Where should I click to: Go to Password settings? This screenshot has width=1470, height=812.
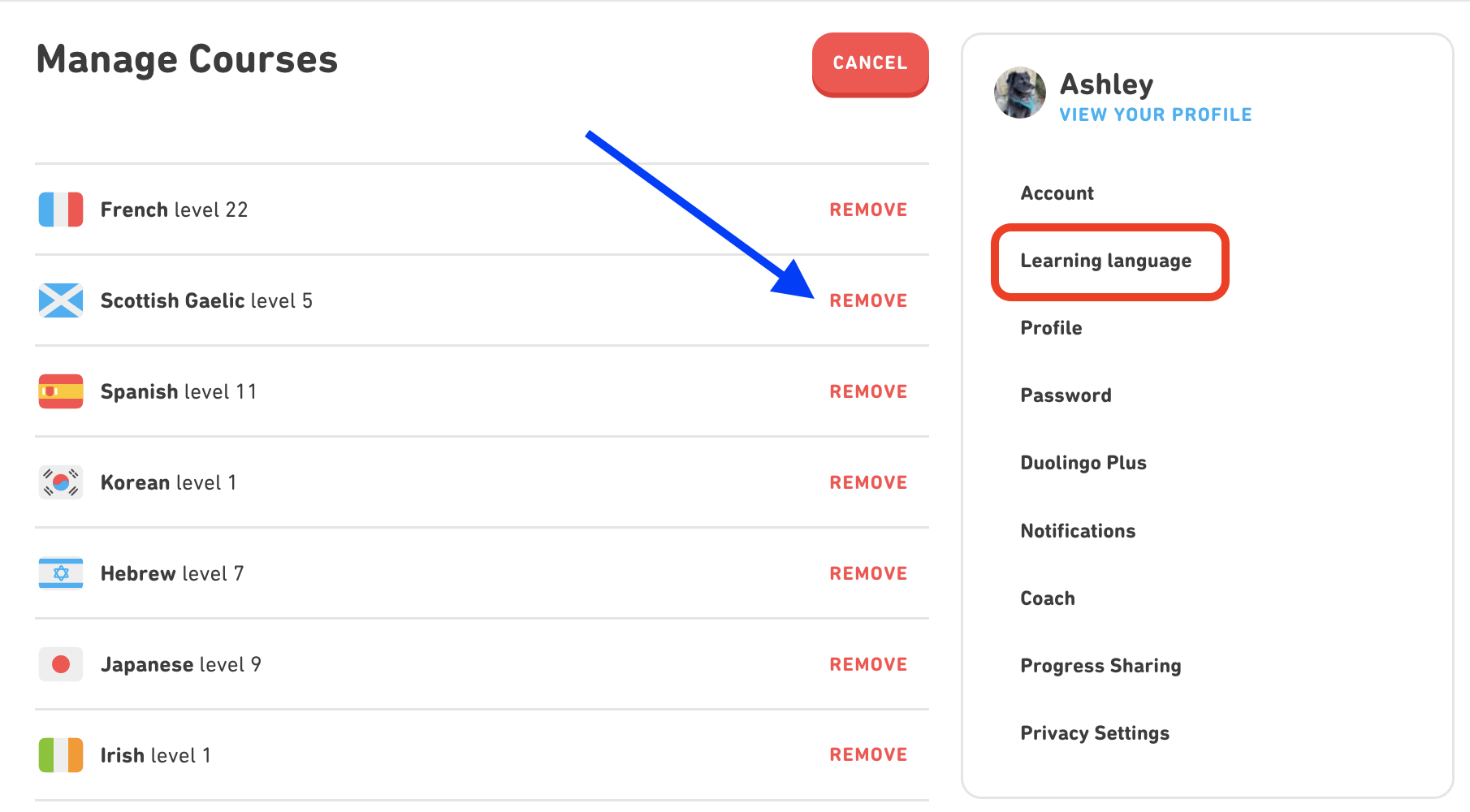[1066, 395]
